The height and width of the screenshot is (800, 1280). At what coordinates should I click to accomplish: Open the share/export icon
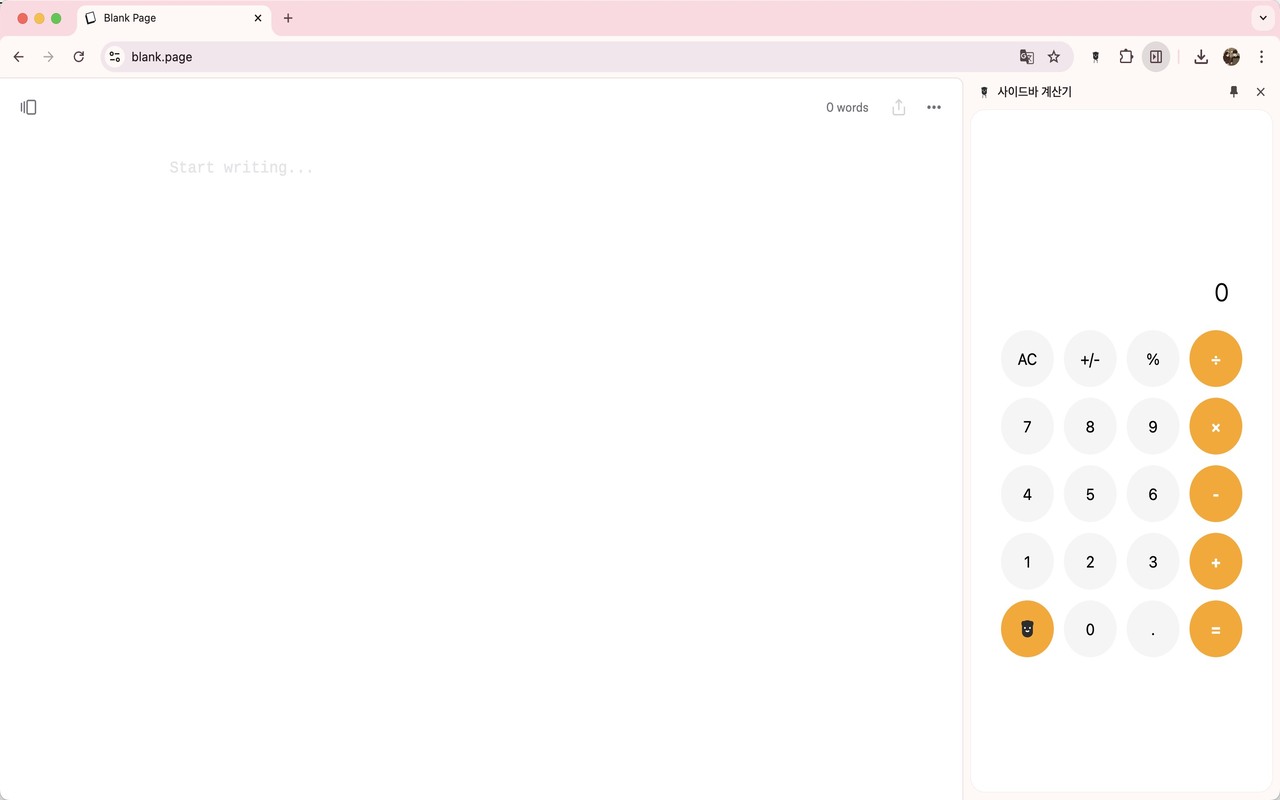[899, 107]
